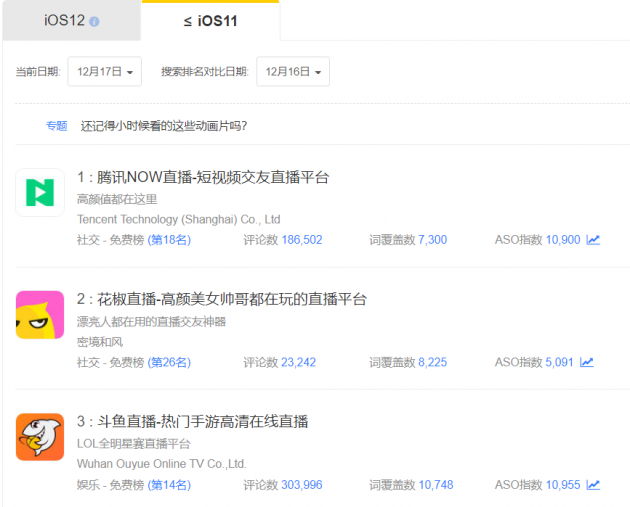View ASO trend chart icon for Huajiao
Viewport: 630px width, 507px height.
pos(586,362)
